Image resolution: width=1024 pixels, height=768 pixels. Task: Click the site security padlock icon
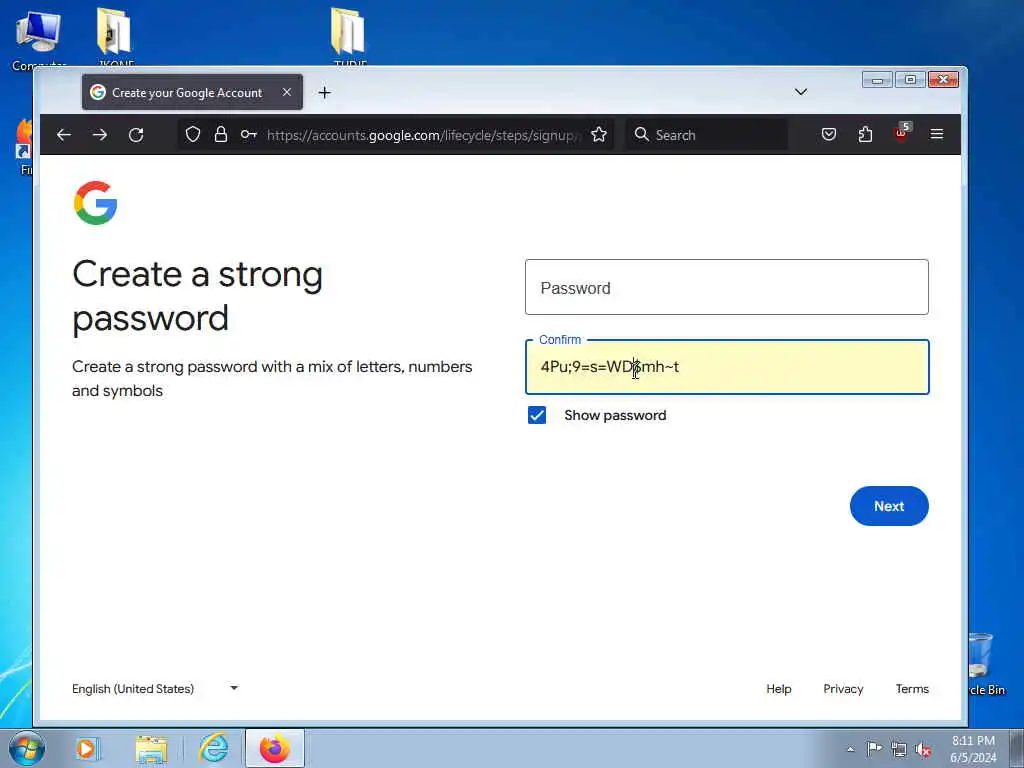coord(221,135)
